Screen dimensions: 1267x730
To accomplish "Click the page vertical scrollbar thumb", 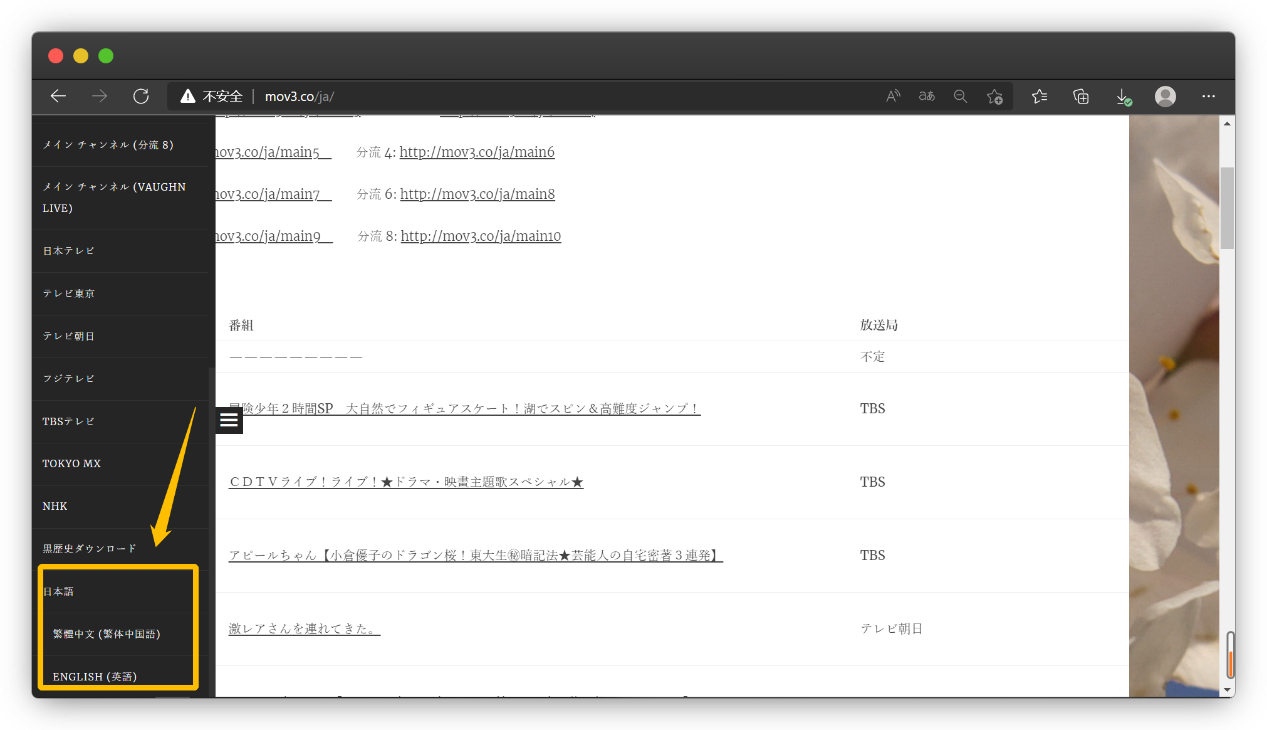I will [x=1227, y=208].
